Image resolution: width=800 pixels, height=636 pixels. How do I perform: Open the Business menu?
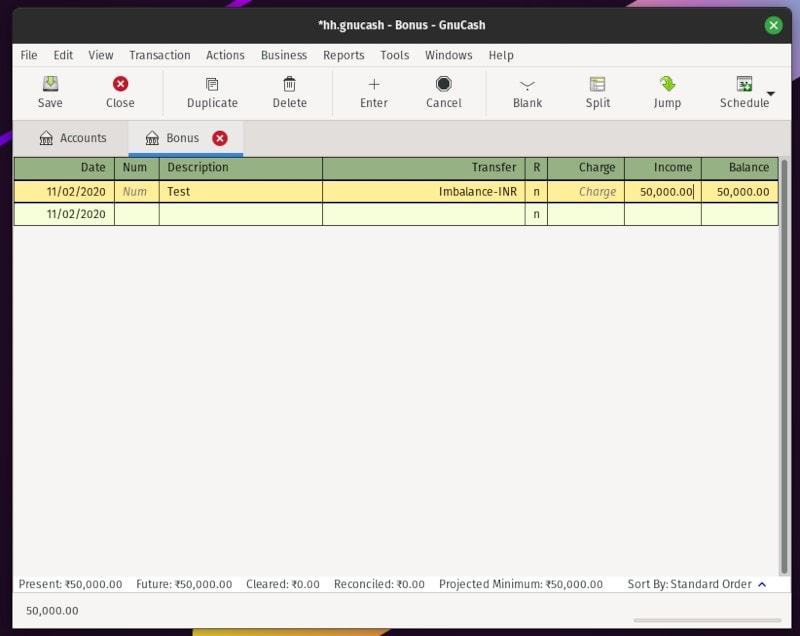point(283,55)
